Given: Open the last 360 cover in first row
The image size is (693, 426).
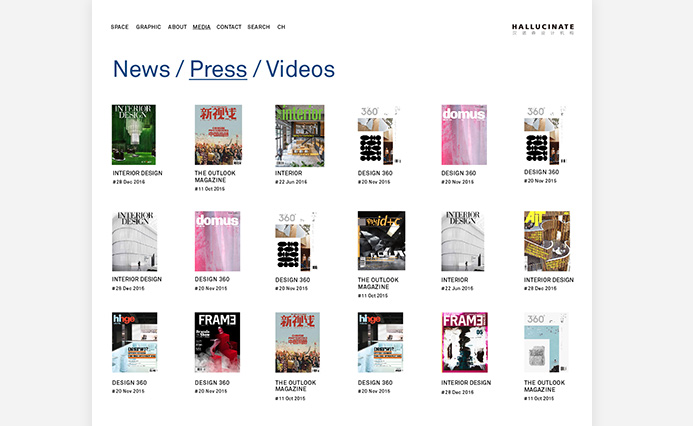Looking at the screenshot, I should point(545,135).
